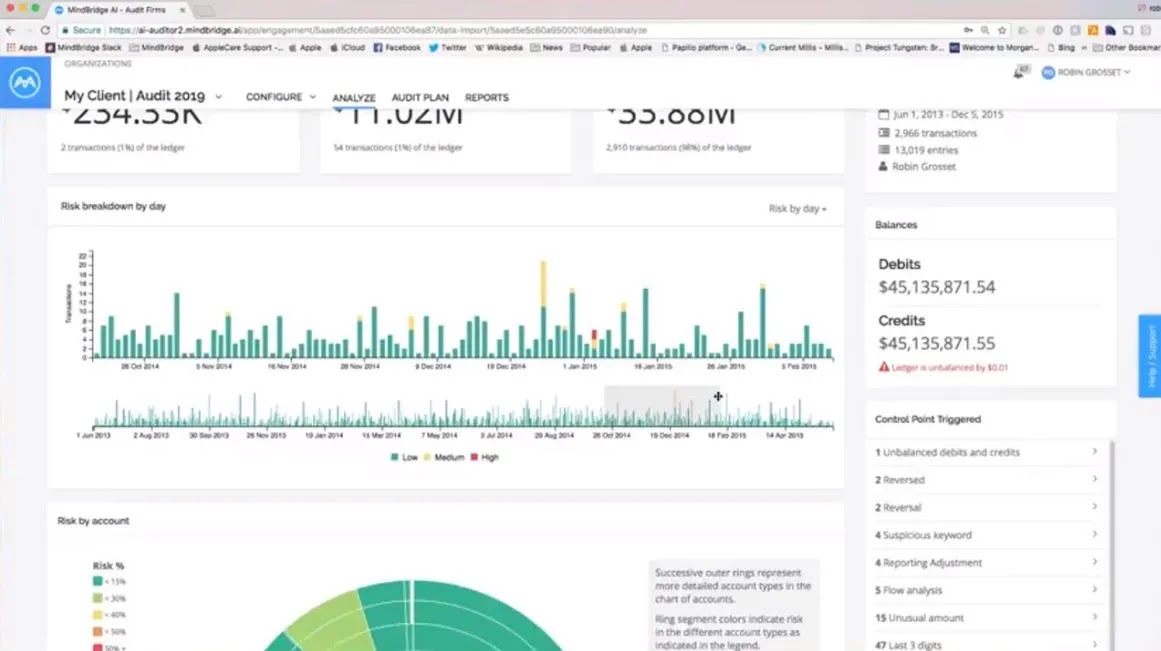
Task: Bookmark page using the star icon
Action: point(1002,30)
